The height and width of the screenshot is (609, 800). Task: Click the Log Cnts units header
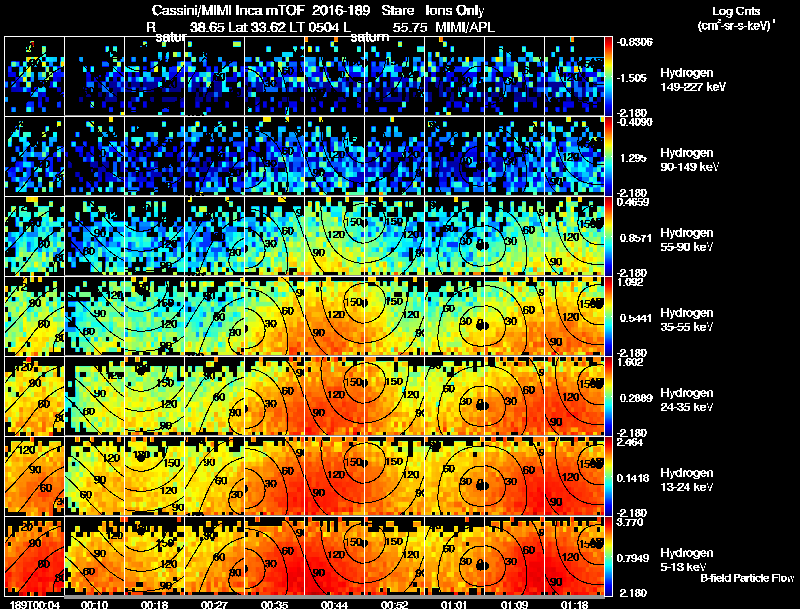coord(736,18)
